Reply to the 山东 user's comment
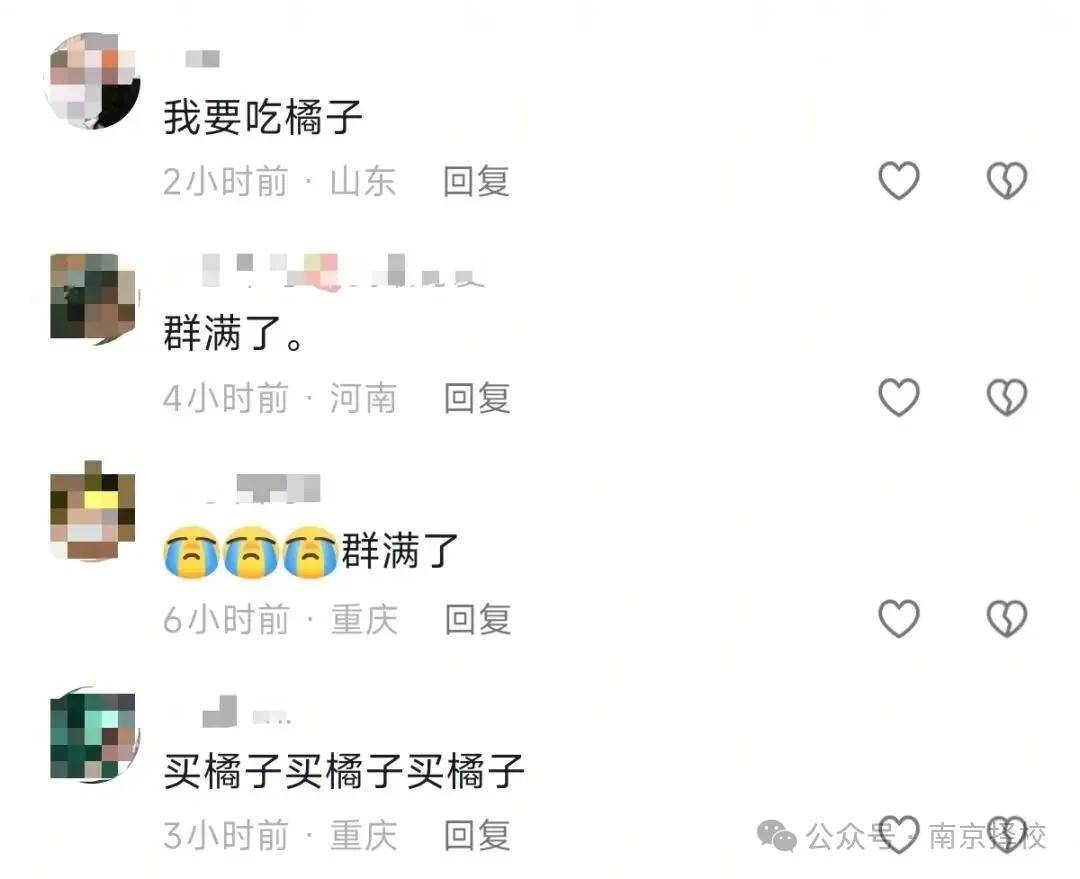The image size is (1080, 879). [x=476, y=181]
